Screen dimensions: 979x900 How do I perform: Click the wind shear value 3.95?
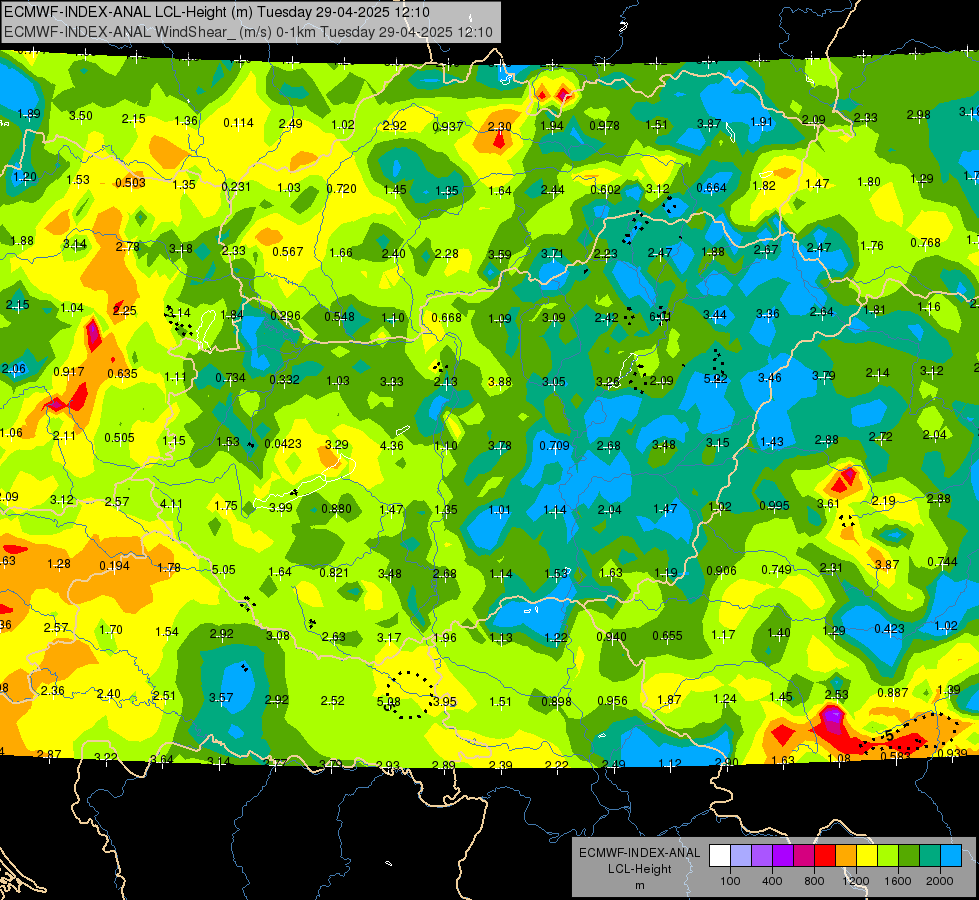click(445, 701)
